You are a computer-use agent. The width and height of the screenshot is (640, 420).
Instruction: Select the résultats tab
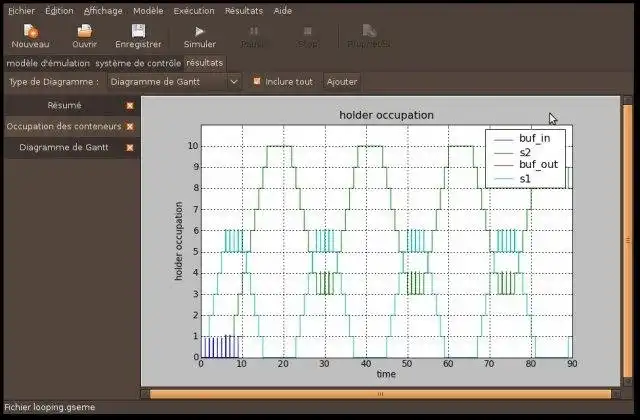[204, 63]
